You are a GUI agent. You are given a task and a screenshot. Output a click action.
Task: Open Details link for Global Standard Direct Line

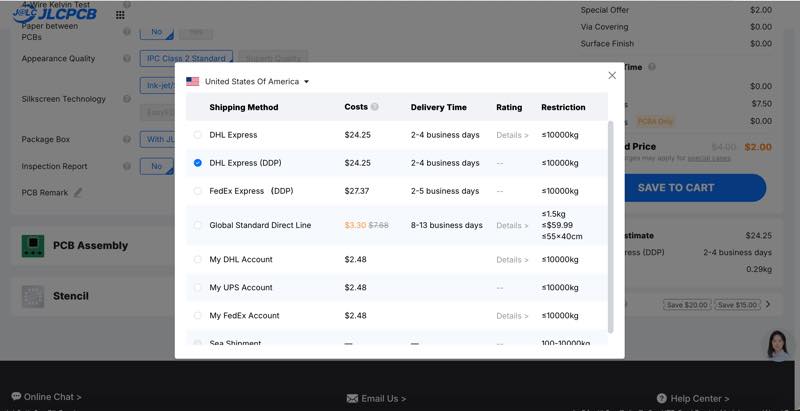[x=512, y=225]
